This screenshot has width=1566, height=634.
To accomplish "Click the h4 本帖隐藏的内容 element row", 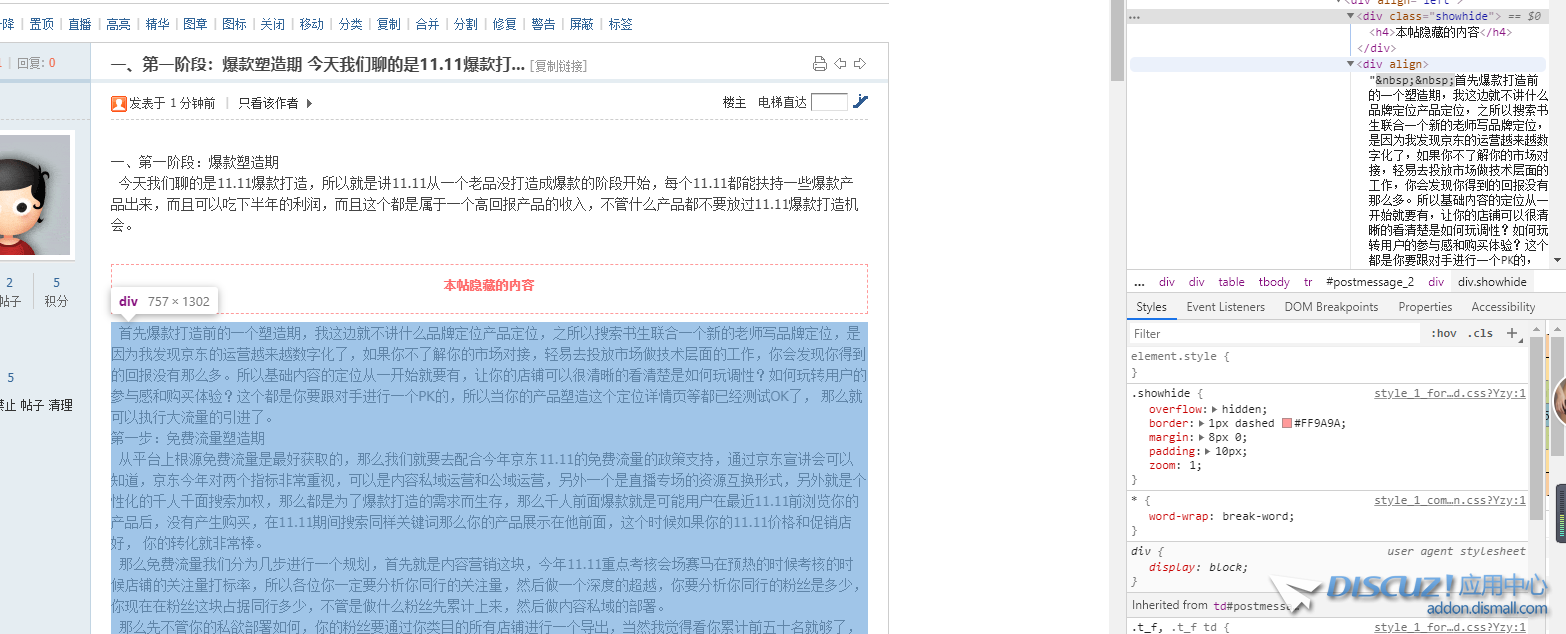I will pyautogui.click(x=1440, y=32).
